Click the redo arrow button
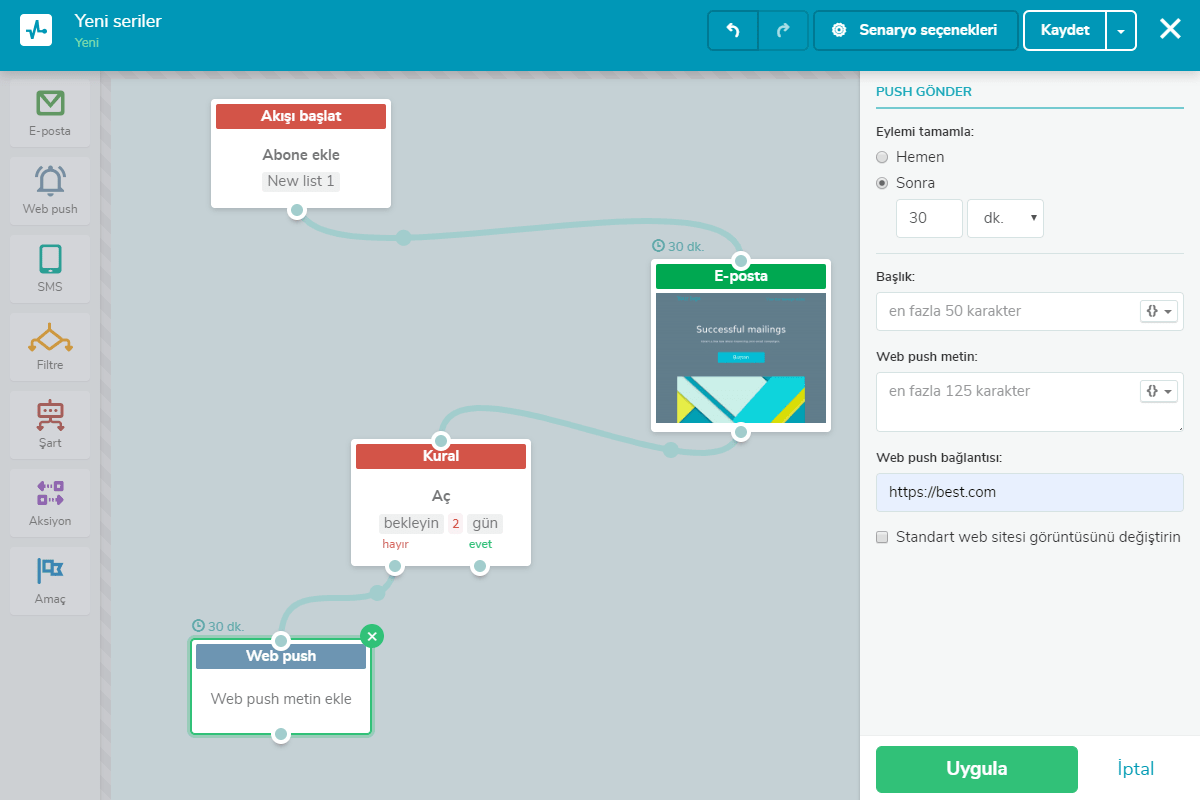This screenshot has height=800, width=1200. pyautogui.click(x=783, y=30)
